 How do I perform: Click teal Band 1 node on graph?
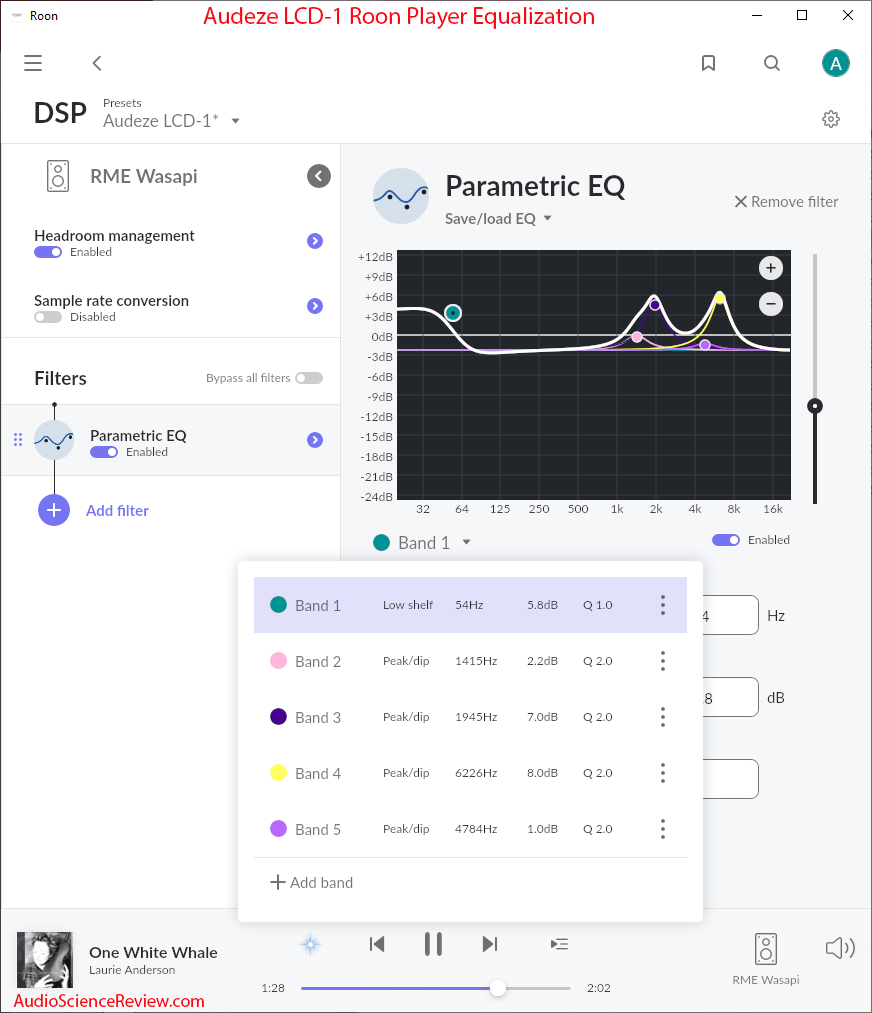pos(453,313)
